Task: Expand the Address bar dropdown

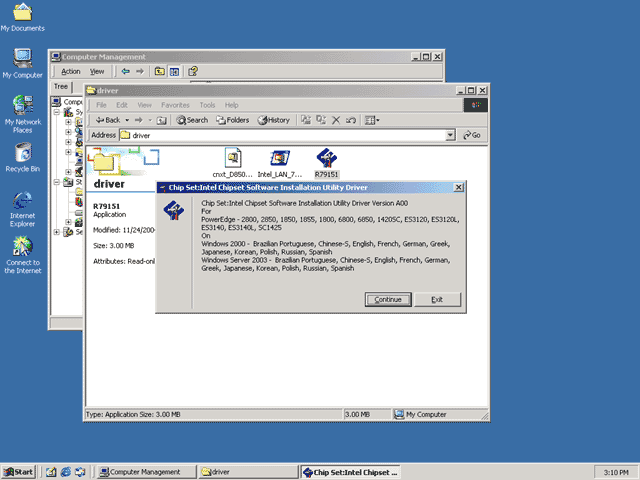Action: 450,135
